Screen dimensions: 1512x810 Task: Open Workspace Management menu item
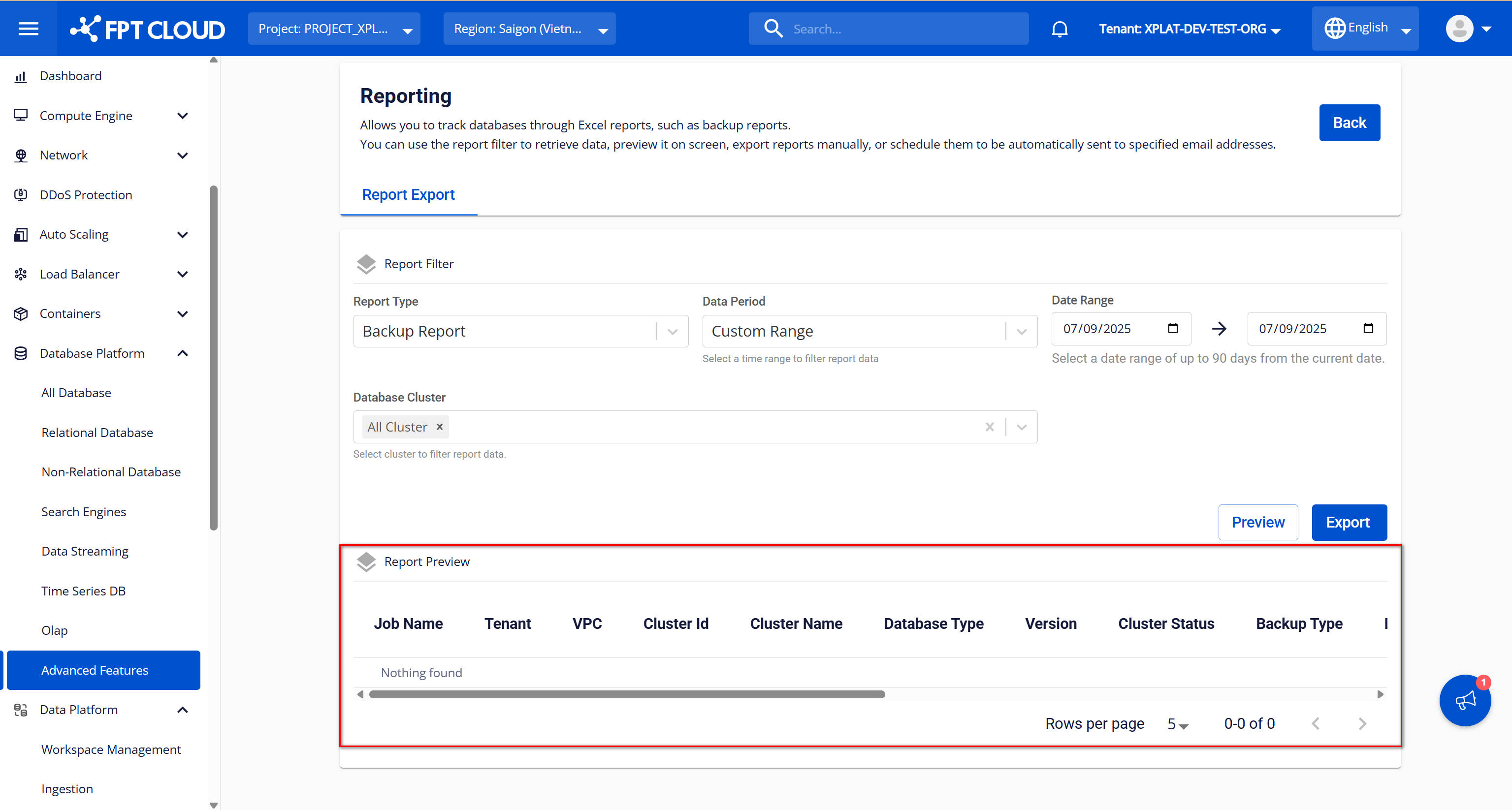[x=111, y=749]
